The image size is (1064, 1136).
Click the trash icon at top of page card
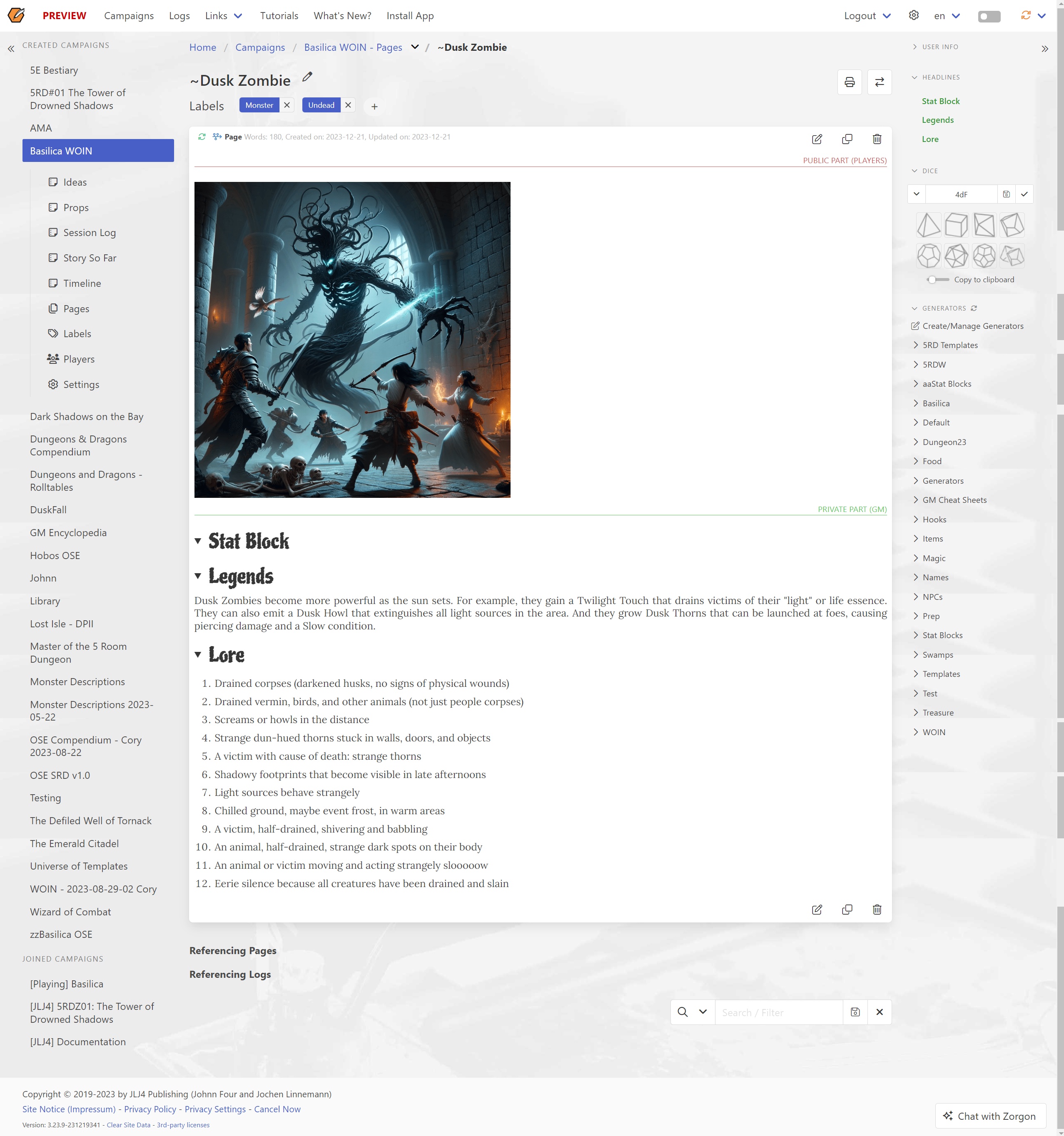[877, 139]
